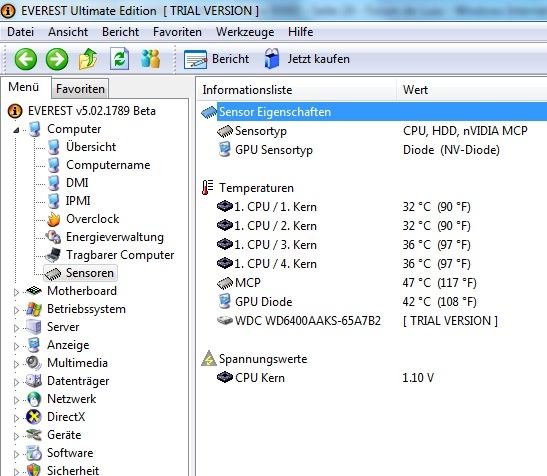Screen dimensions: 547x476
Task: Collapse the Computer tree node
Action: pyautogui.click(x=16, y=130)
